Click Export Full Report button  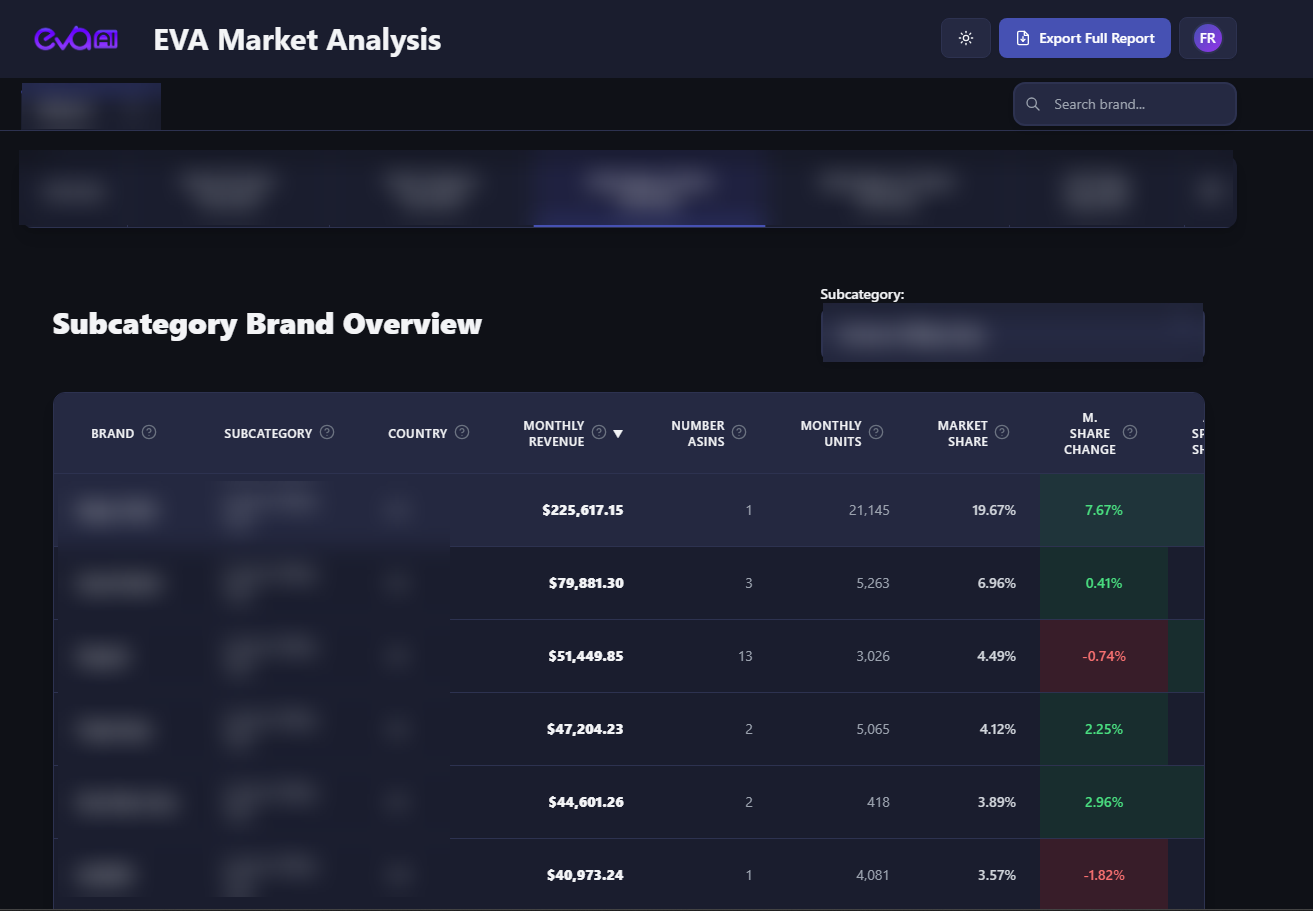coord(1084,38)
